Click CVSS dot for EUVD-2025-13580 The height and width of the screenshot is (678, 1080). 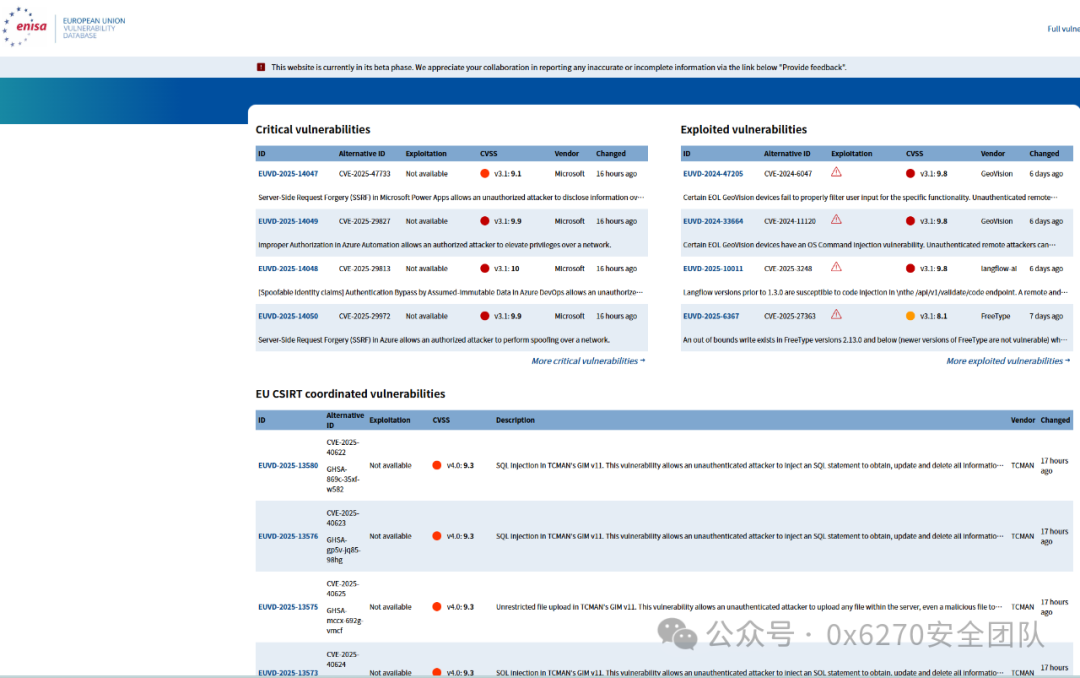click(437, 466)
